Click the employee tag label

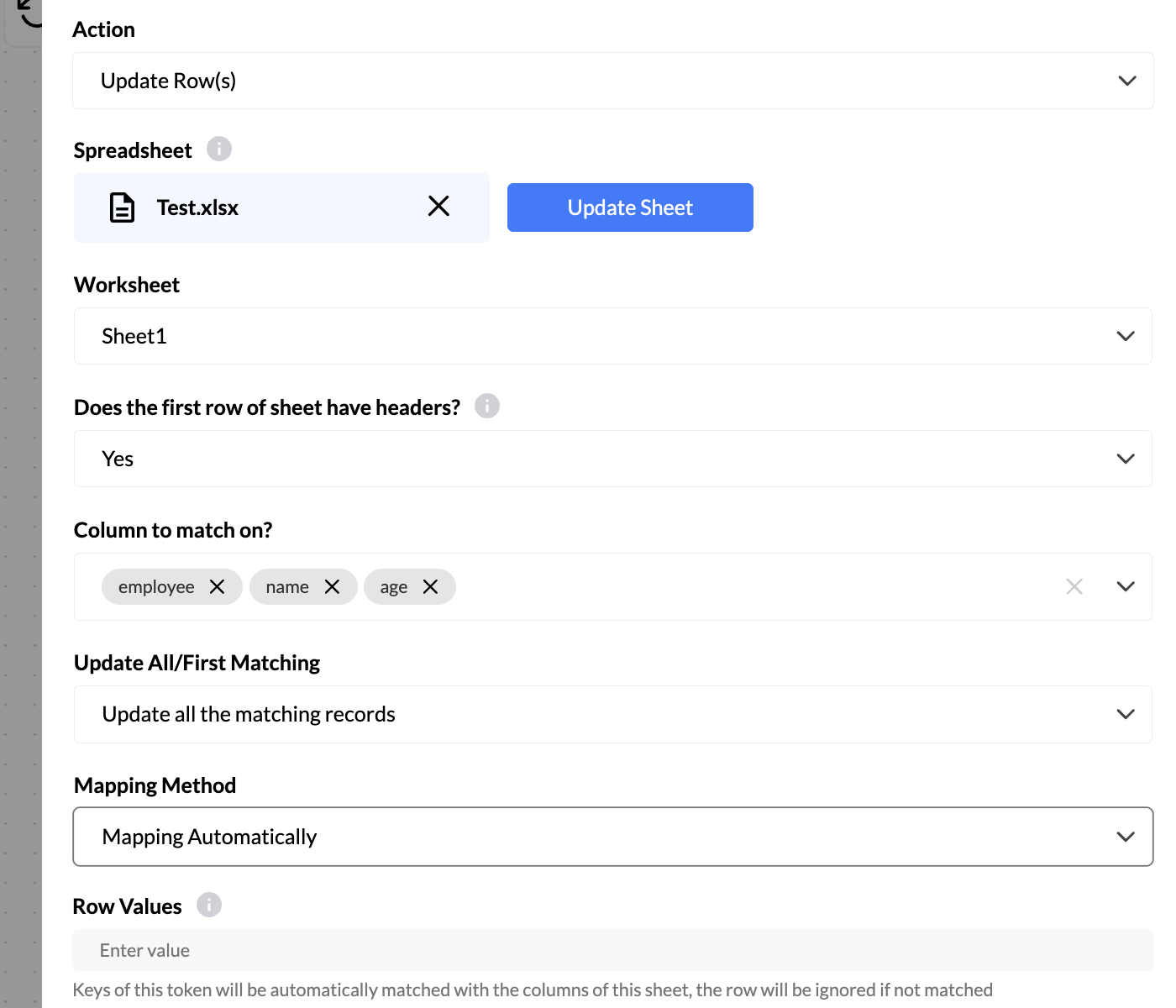coord(156,587)
